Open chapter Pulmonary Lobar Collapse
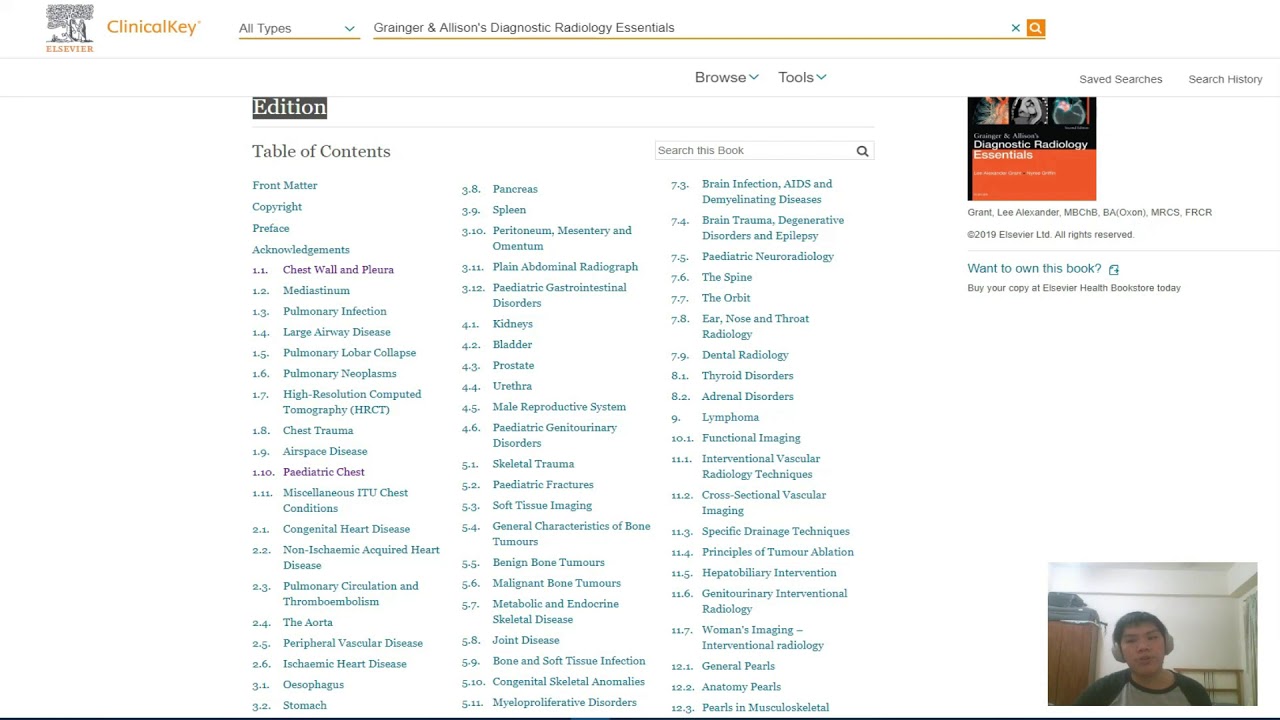Viewport: 1280px width, 720px height. click(x=349, y=353)
